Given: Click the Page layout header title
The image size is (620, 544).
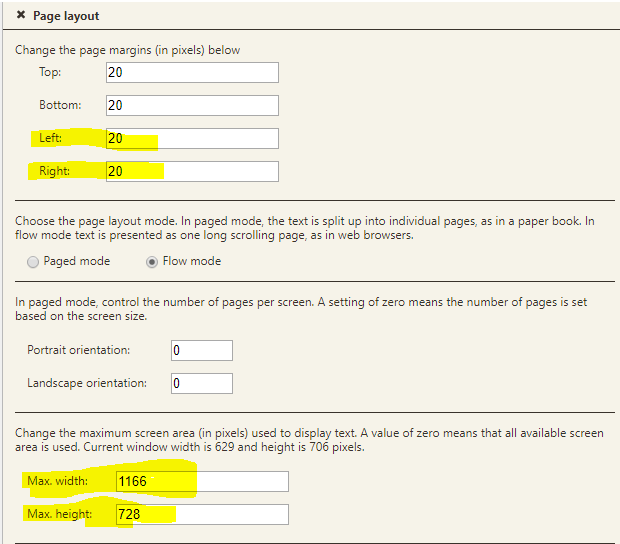Looking at the screenshot, I should (66, 16).
